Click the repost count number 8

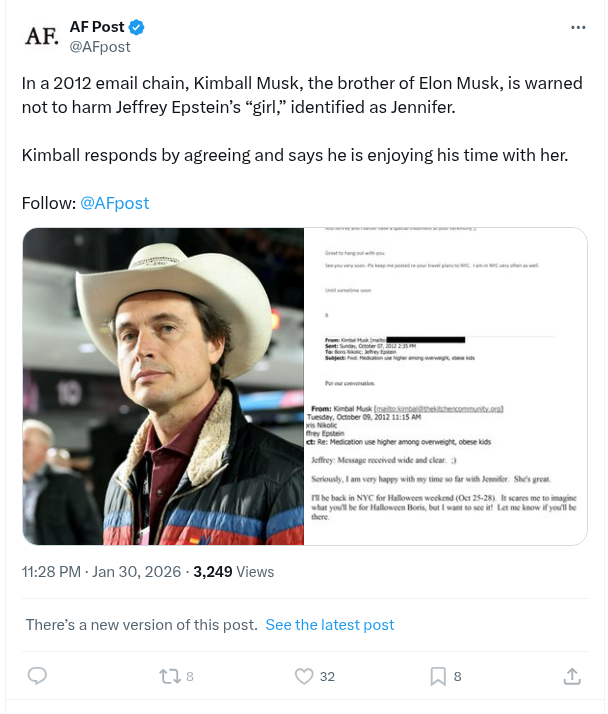click(x=190, y=677)
